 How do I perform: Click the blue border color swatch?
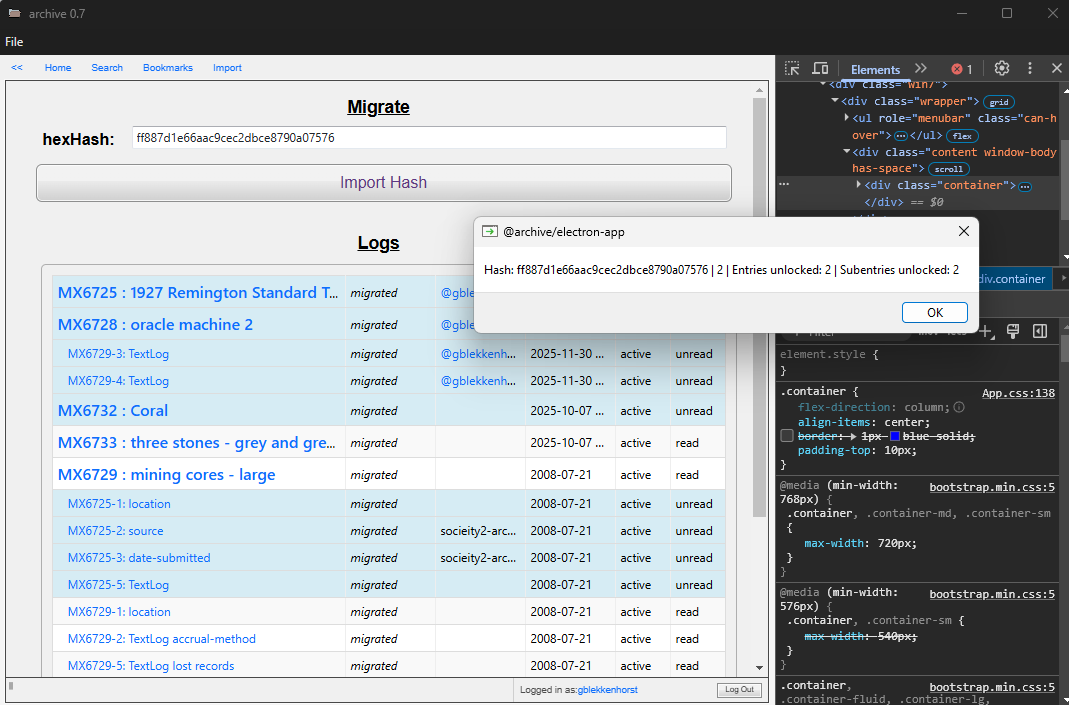894,437
